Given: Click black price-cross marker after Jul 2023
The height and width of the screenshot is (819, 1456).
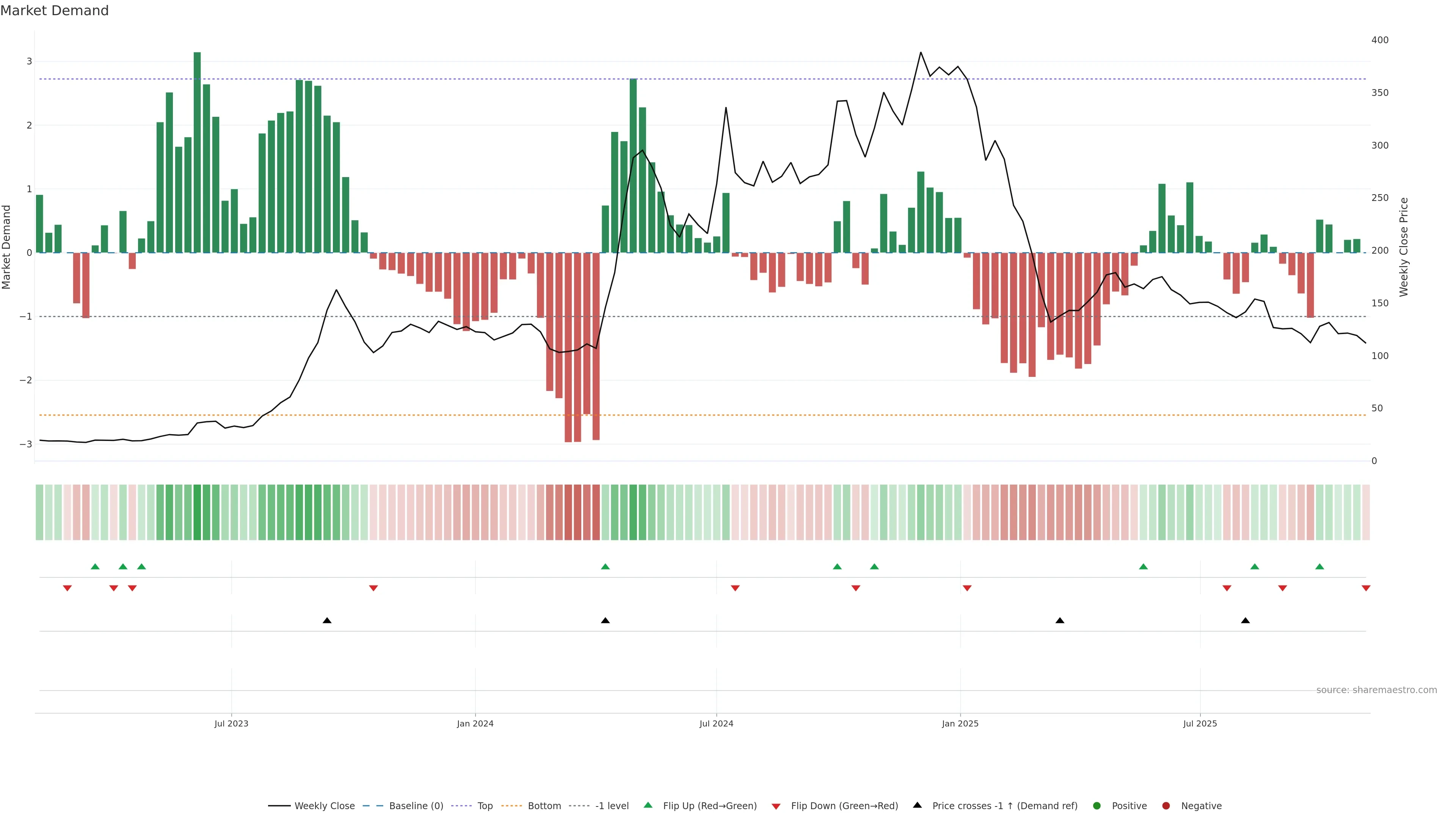Looking at the screenshot, I should click(327, 621).
